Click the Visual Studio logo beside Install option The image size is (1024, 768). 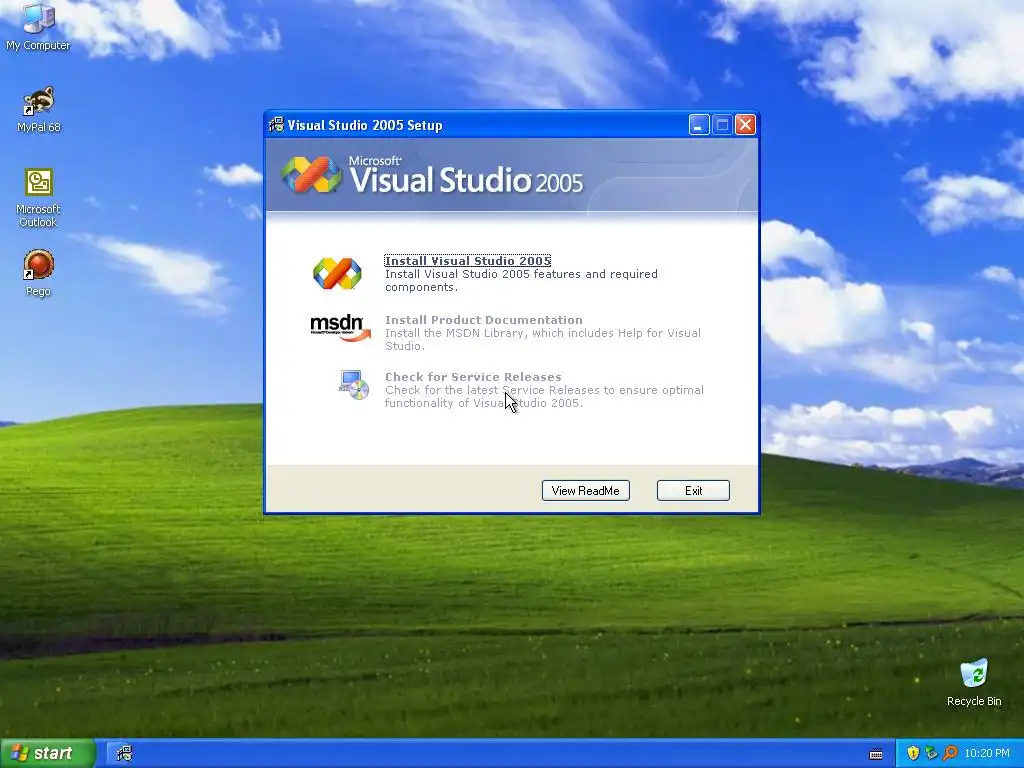337,273
